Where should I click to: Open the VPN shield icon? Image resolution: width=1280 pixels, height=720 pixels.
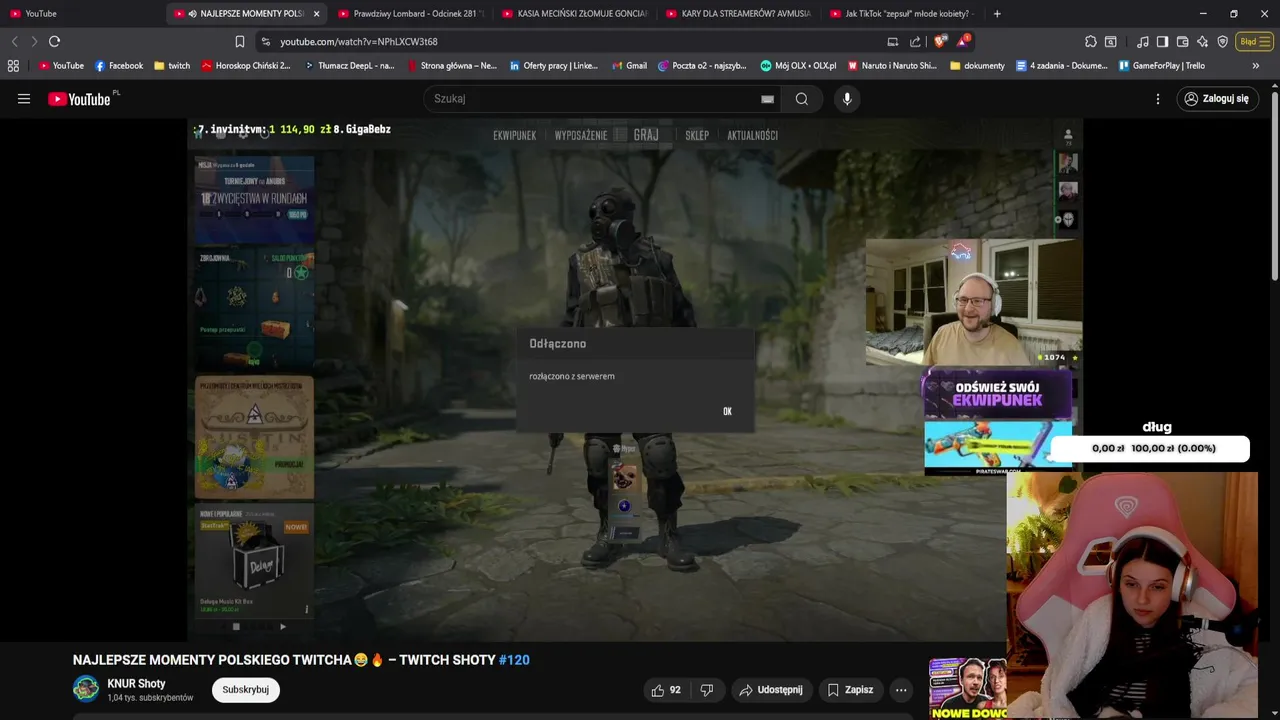pyautogui.click(x=1223, y=41)
